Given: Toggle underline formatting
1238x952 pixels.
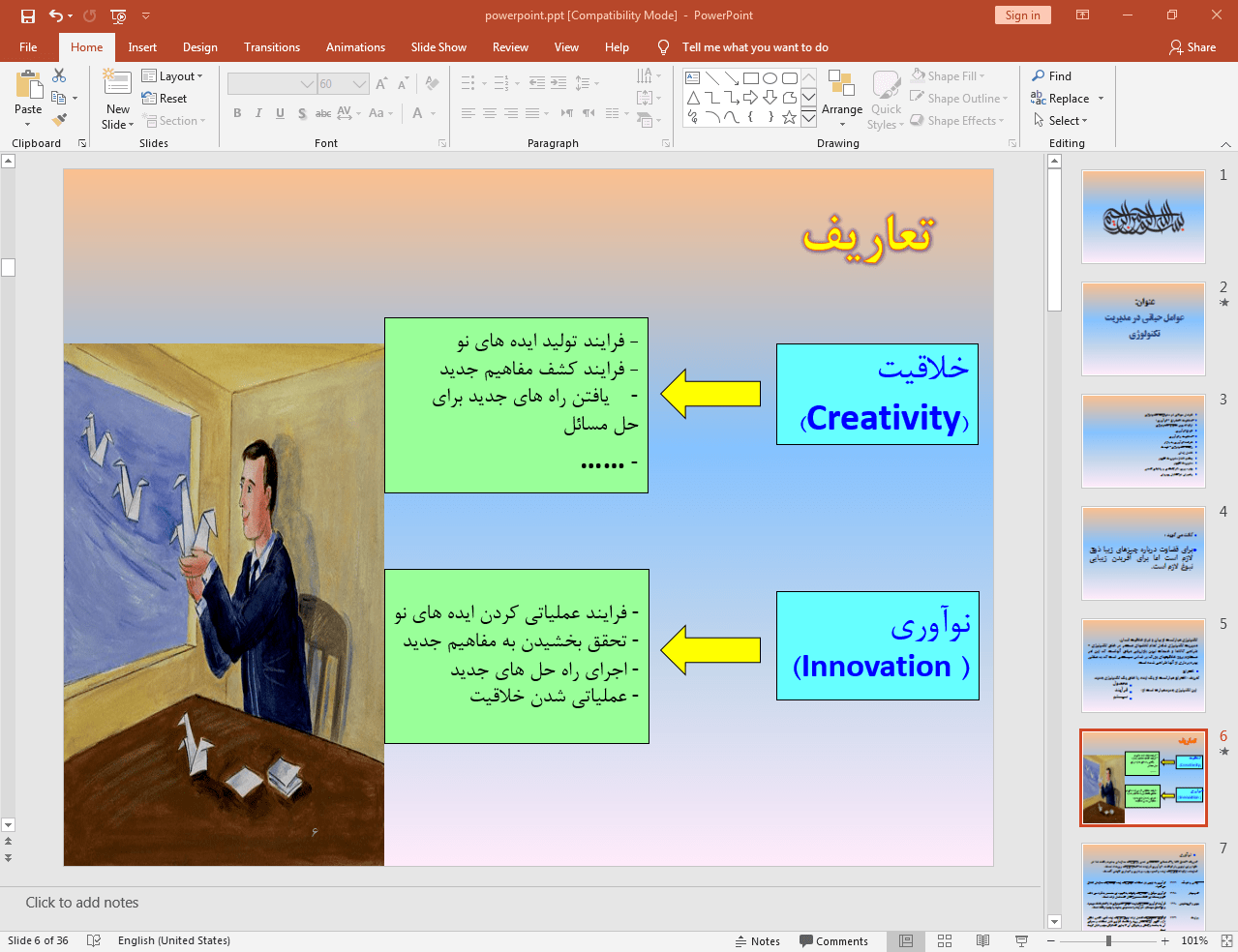Looking at the screenshot, I should (279, 113).
